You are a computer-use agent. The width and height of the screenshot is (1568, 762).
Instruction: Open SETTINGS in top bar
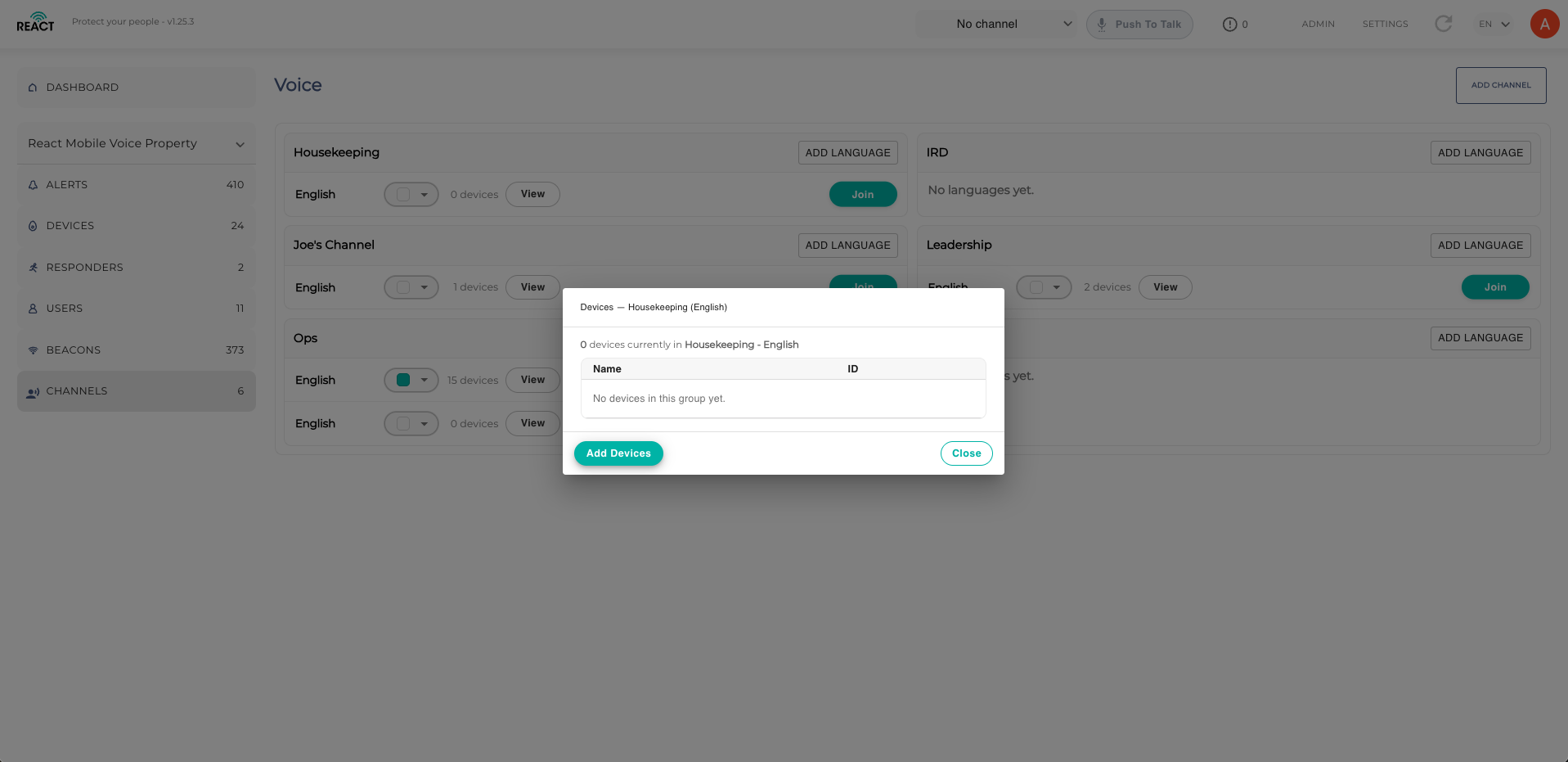pos(1385,25)
